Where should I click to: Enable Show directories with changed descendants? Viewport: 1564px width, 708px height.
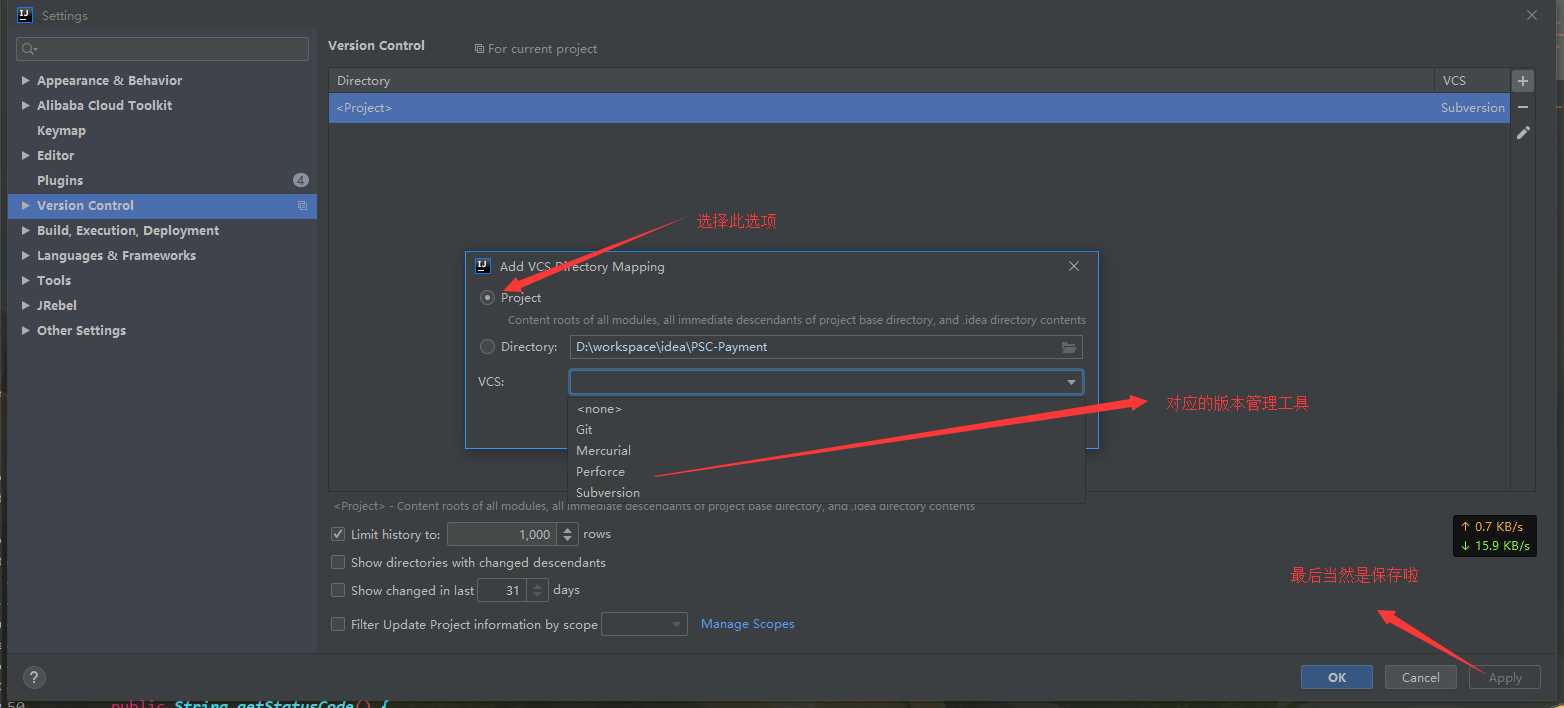point(338,562)
